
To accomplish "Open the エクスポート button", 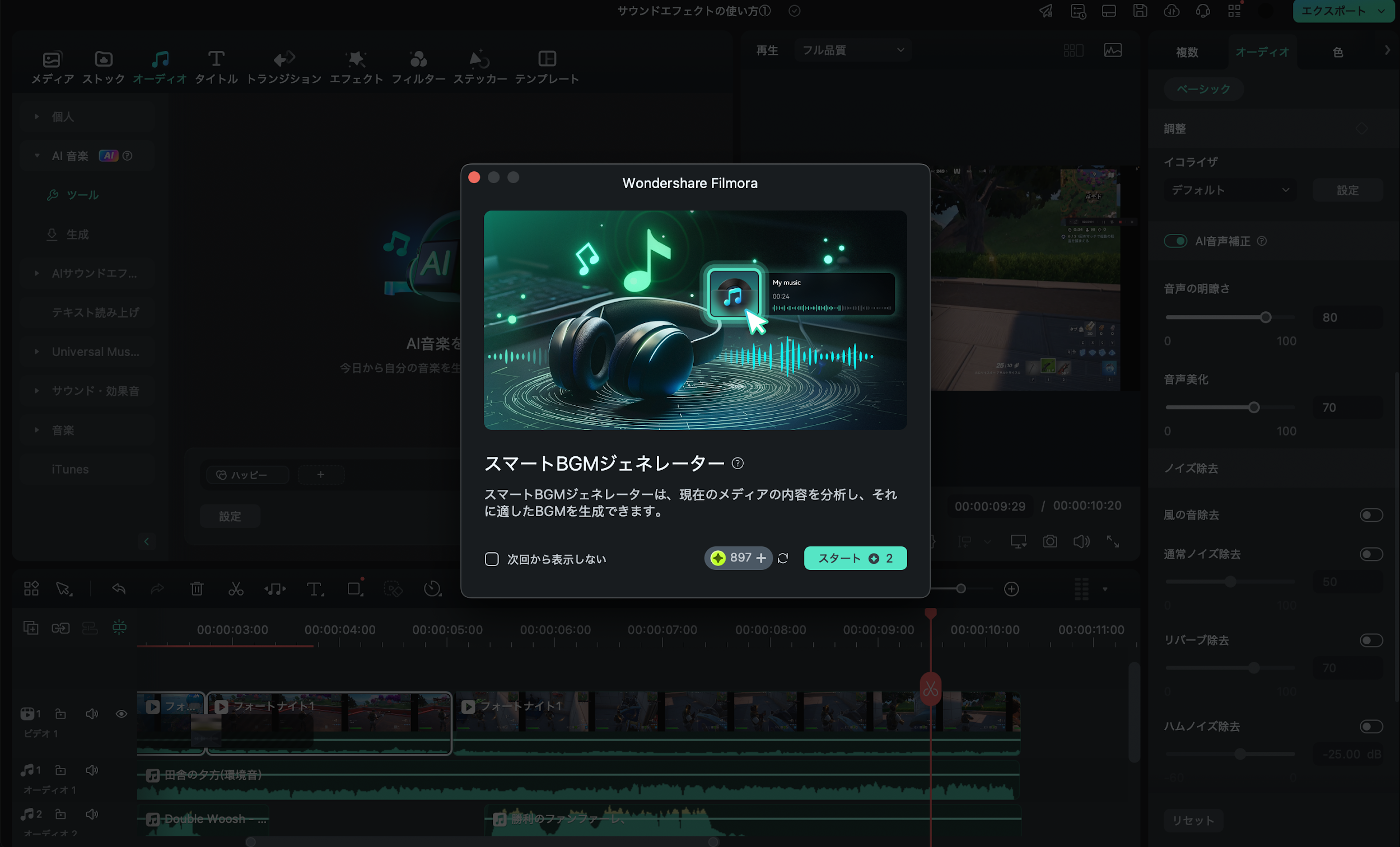I will pos(1343,11).
